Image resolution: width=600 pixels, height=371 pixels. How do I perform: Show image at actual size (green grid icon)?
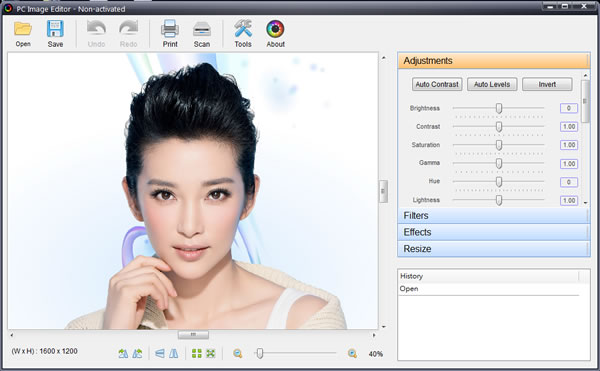(x=197, y=353)
